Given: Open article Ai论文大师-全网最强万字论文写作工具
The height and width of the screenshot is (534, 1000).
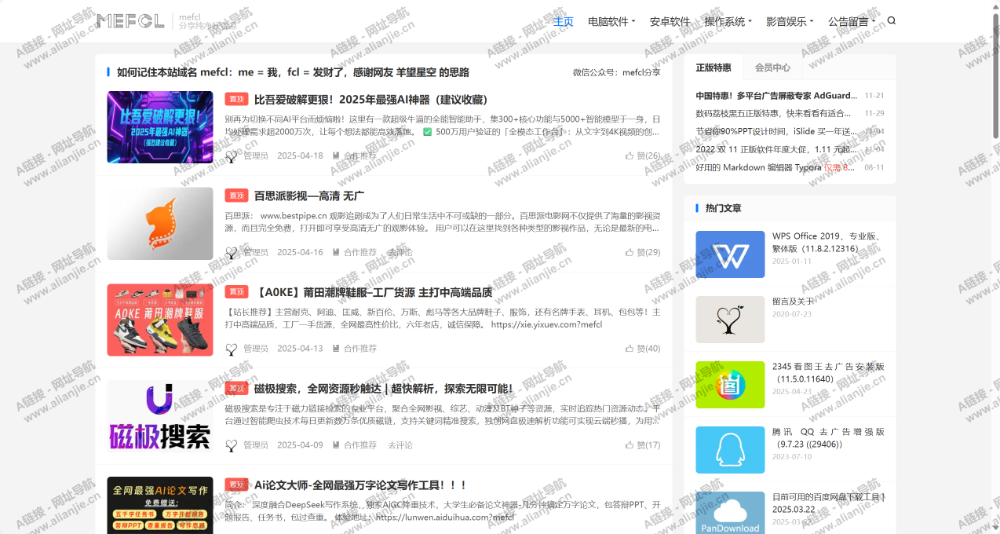Looking at the screenshot, I should (360, 485).
